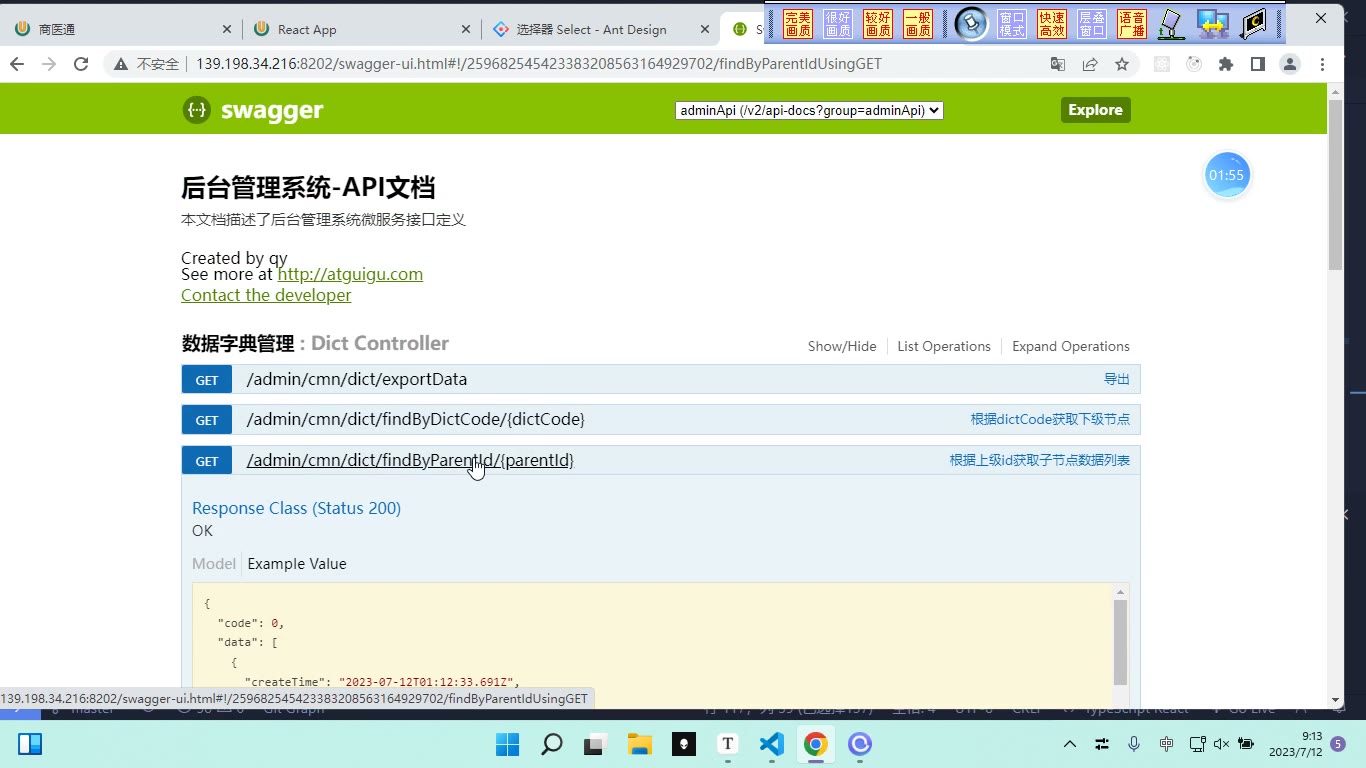This screenshot has height=768, width=1366.
Task: Select the 较好画质 quality button
Action: (x=878, y=24)
